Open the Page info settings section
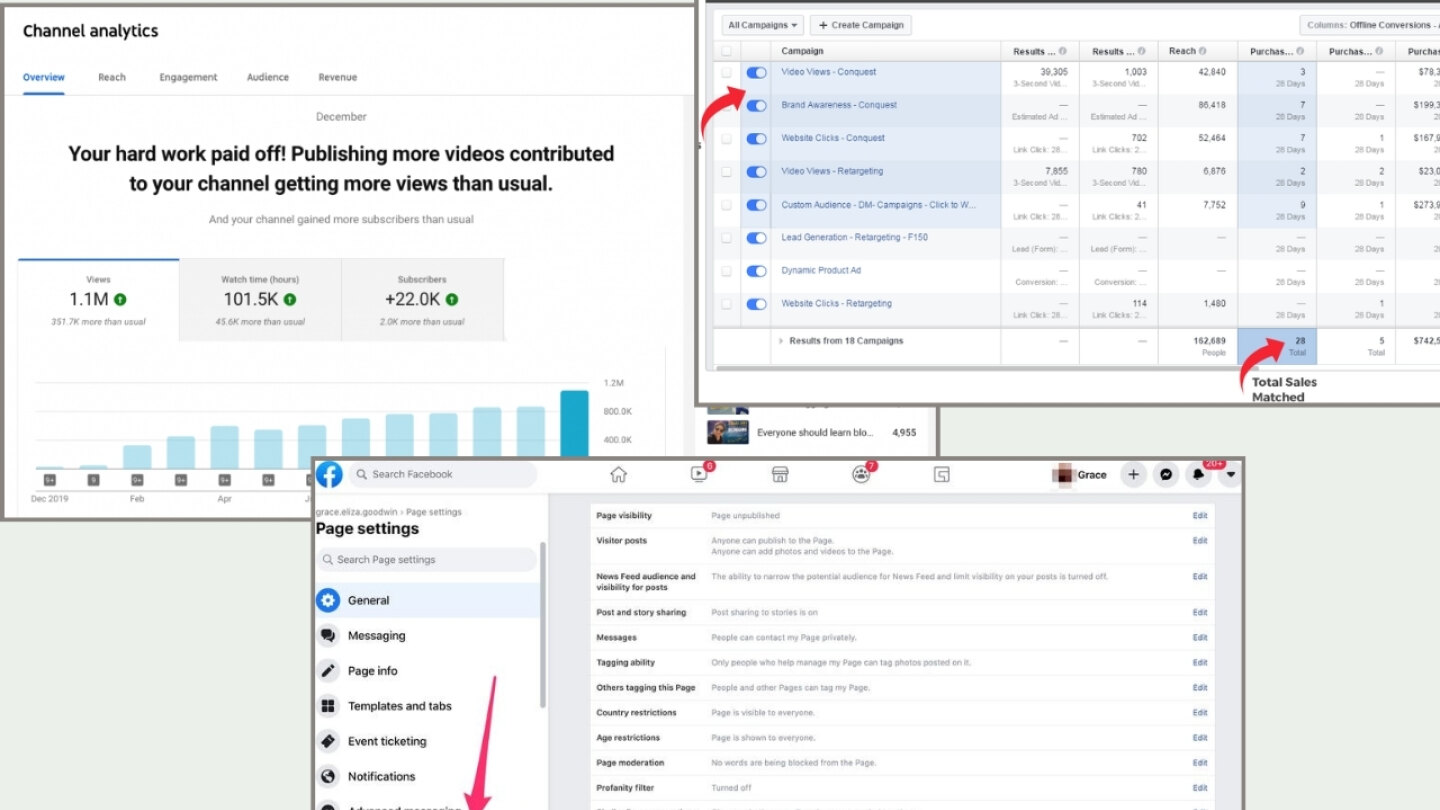Viewport: 1440px width, 810px height. click(x=427, y=671)
